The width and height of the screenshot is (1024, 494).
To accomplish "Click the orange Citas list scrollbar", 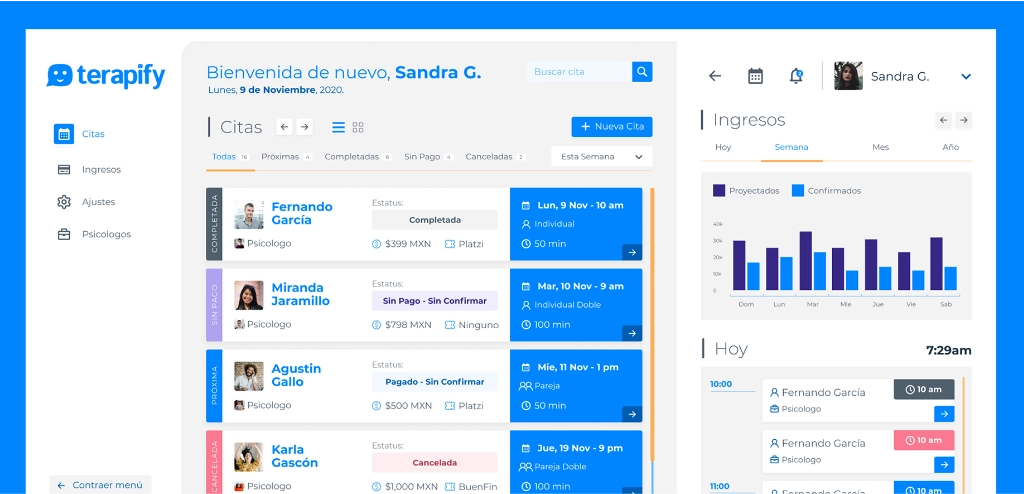I will [652, 325].
